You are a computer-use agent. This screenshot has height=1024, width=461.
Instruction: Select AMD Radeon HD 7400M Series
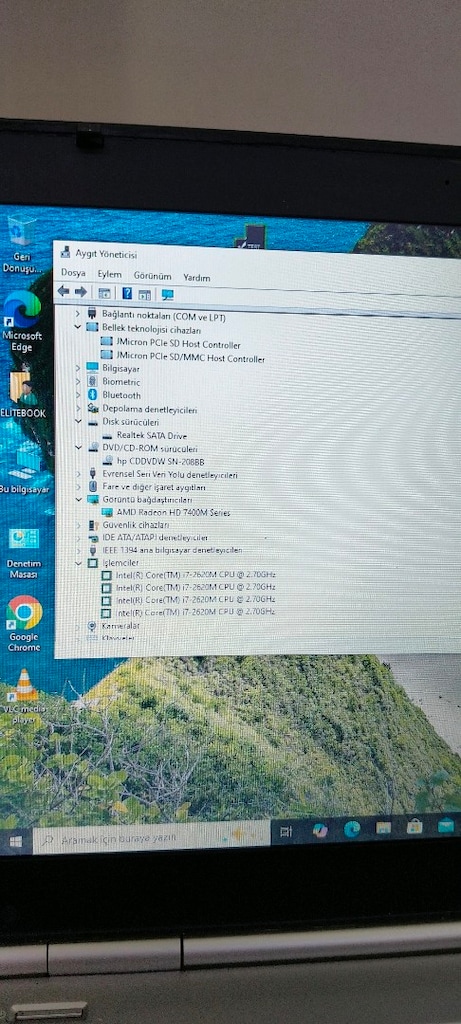pyautogui.click(x=173, y=513)
